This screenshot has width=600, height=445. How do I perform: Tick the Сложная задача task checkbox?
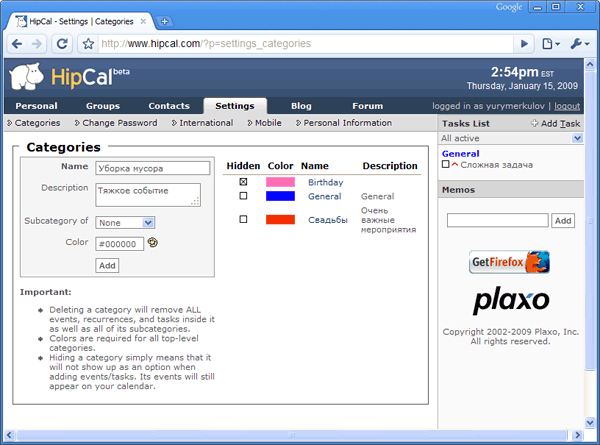pos(445,165)
